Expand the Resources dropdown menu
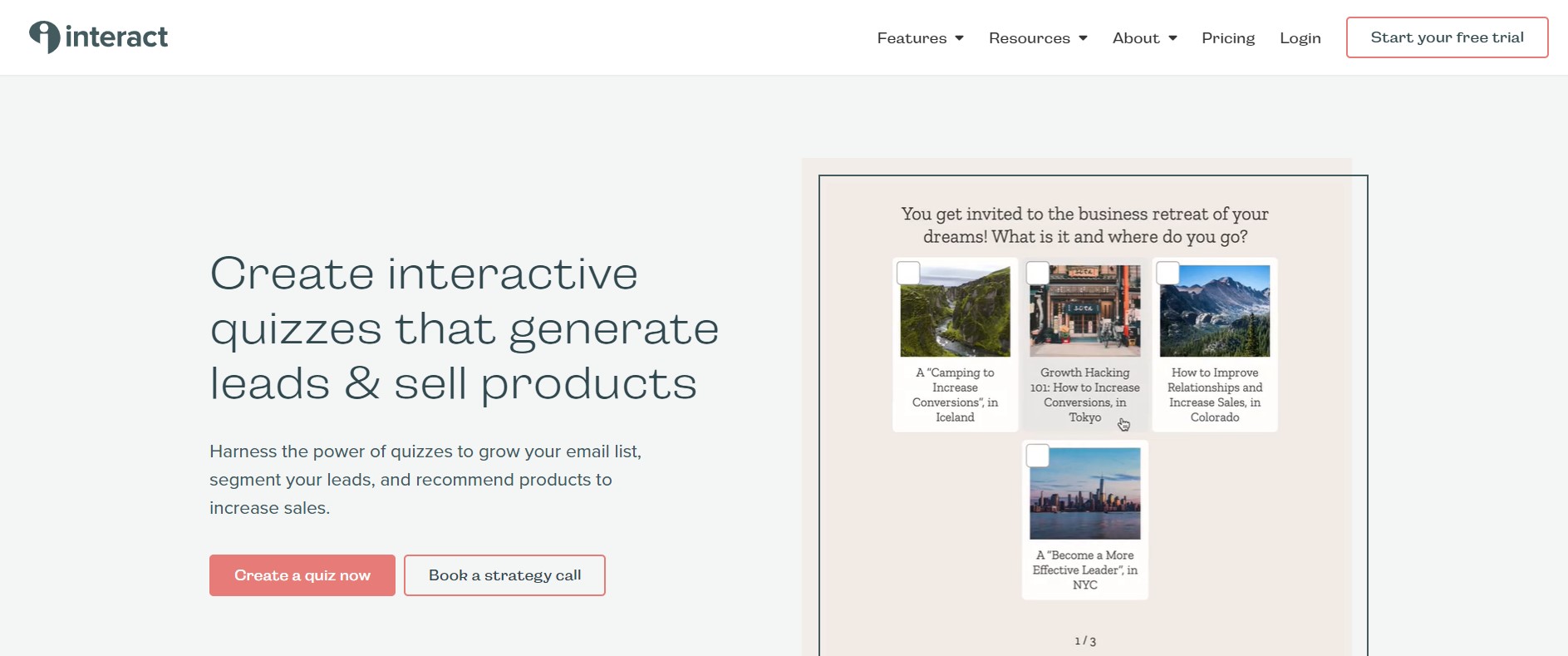1568x656 pixels. point(1038,38)
